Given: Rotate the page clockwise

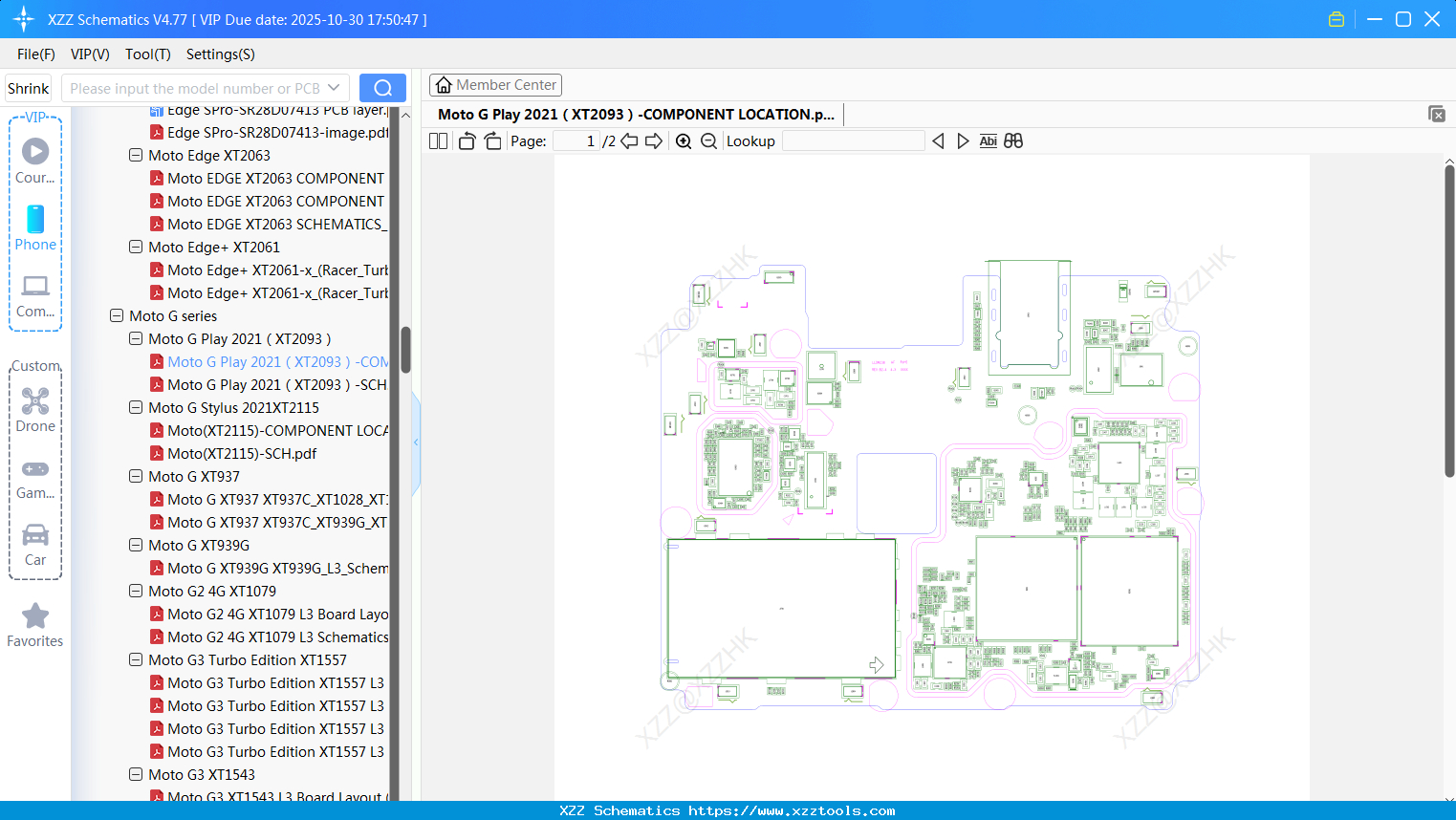Looking at the screenshot, I should (x=491, y=140).
